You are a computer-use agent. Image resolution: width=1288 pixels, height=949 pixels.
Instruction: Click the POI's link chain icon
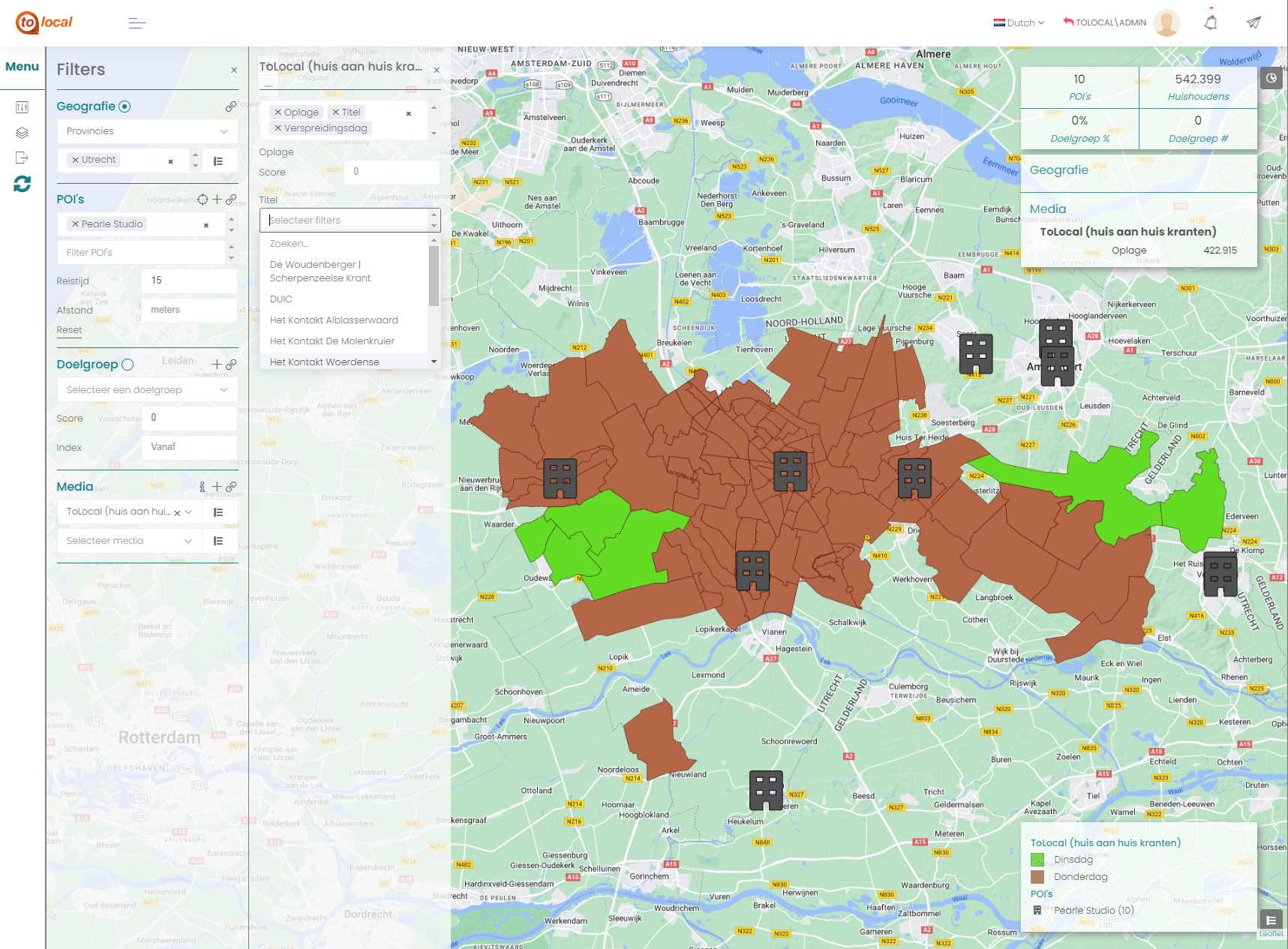[x=231, y=200]
